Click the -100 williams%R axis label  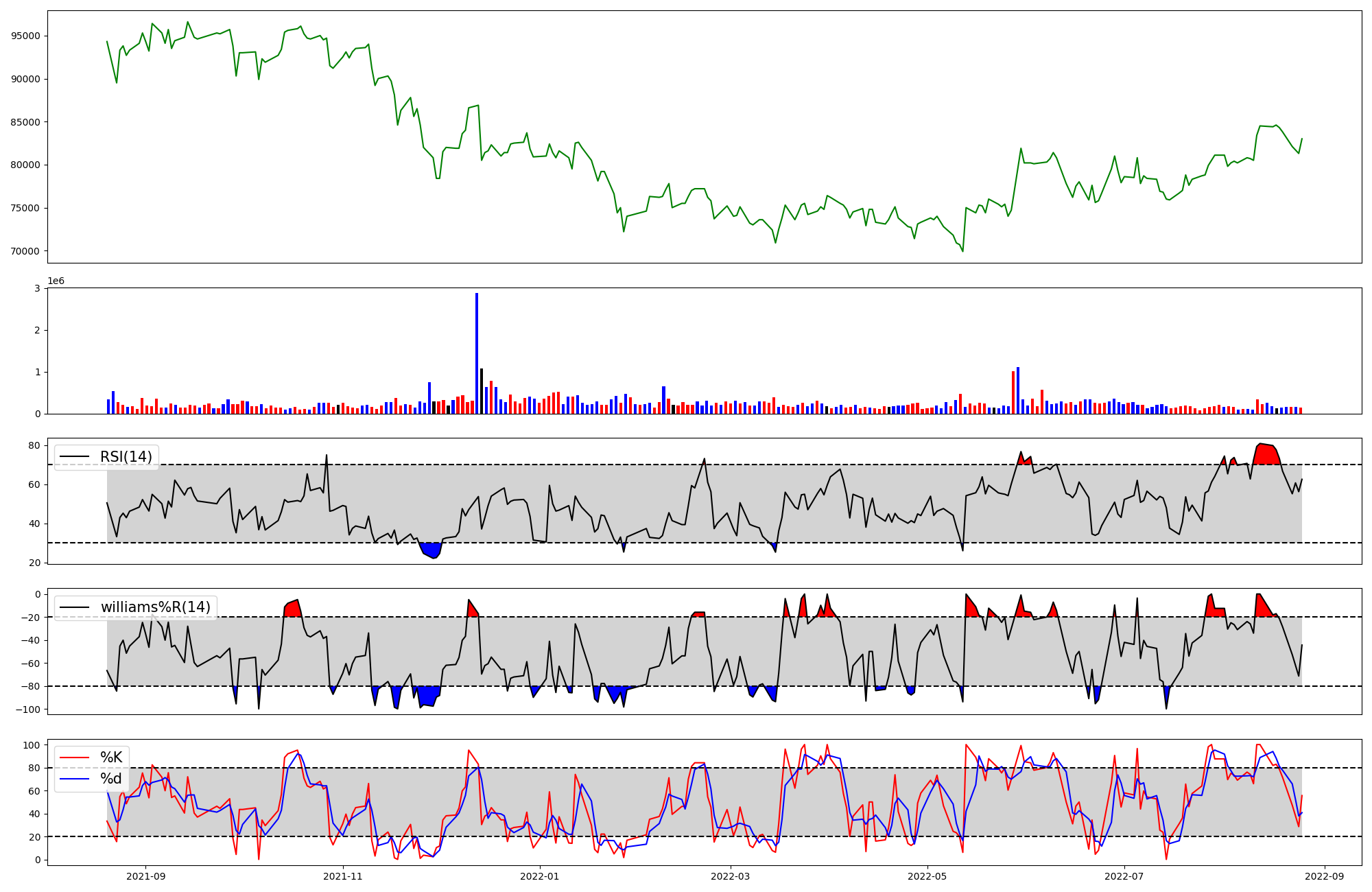click(28, 709)
